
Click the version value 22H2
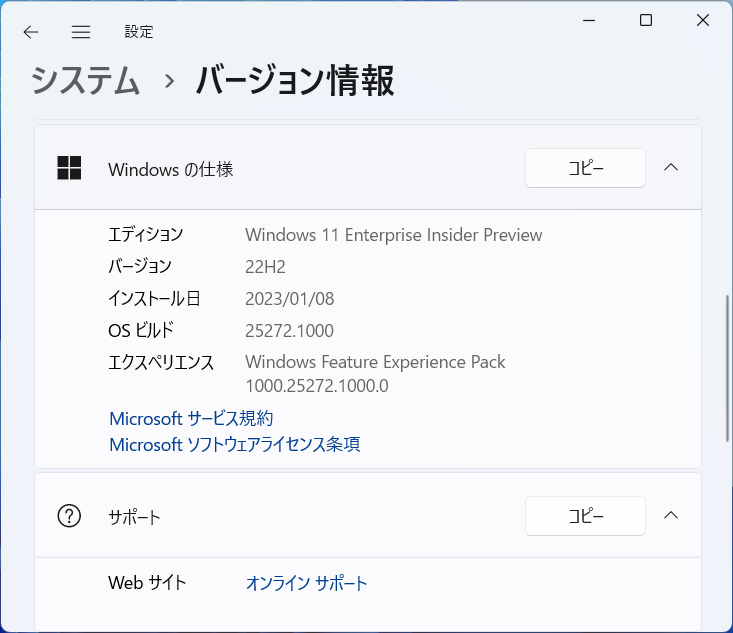point(265,266)
